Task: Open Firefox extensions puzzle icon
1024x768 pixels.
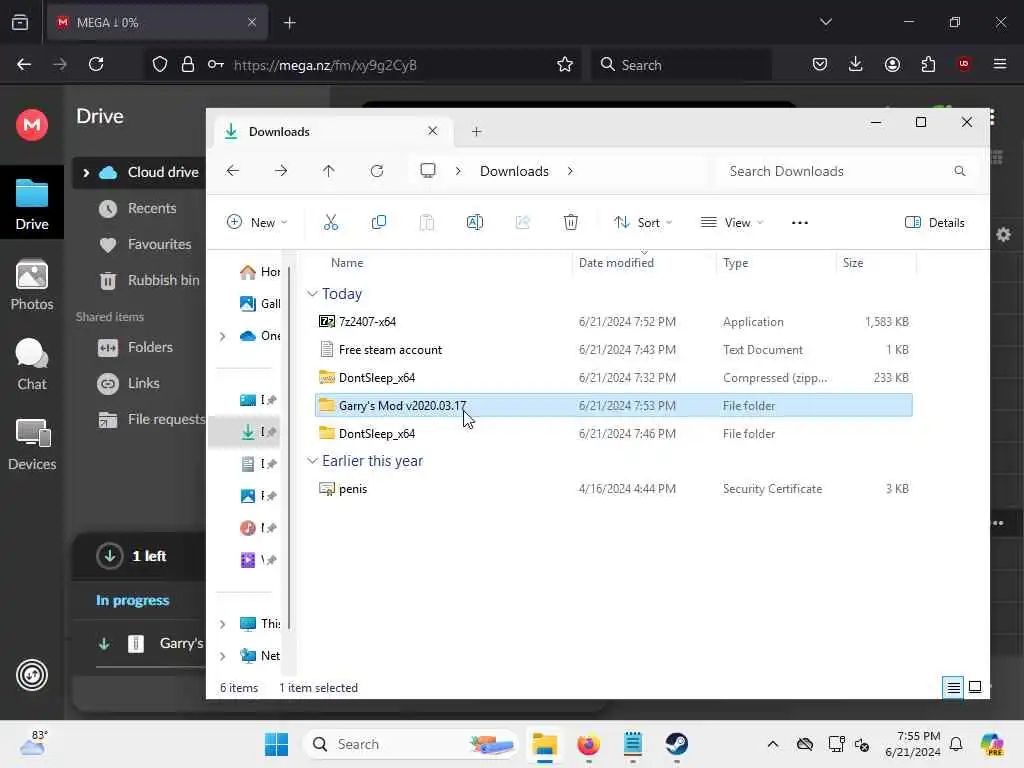Action: (928, 64)
